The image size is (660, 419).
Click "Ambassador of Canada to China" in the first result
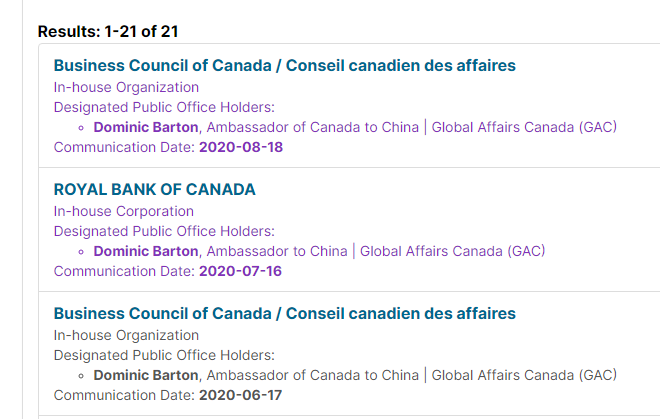[313, 127]
